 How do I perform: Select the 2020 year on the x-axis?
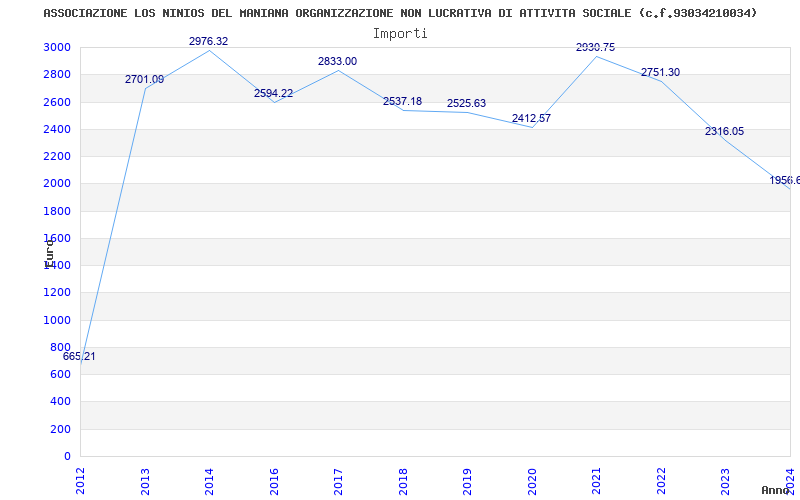532,481
